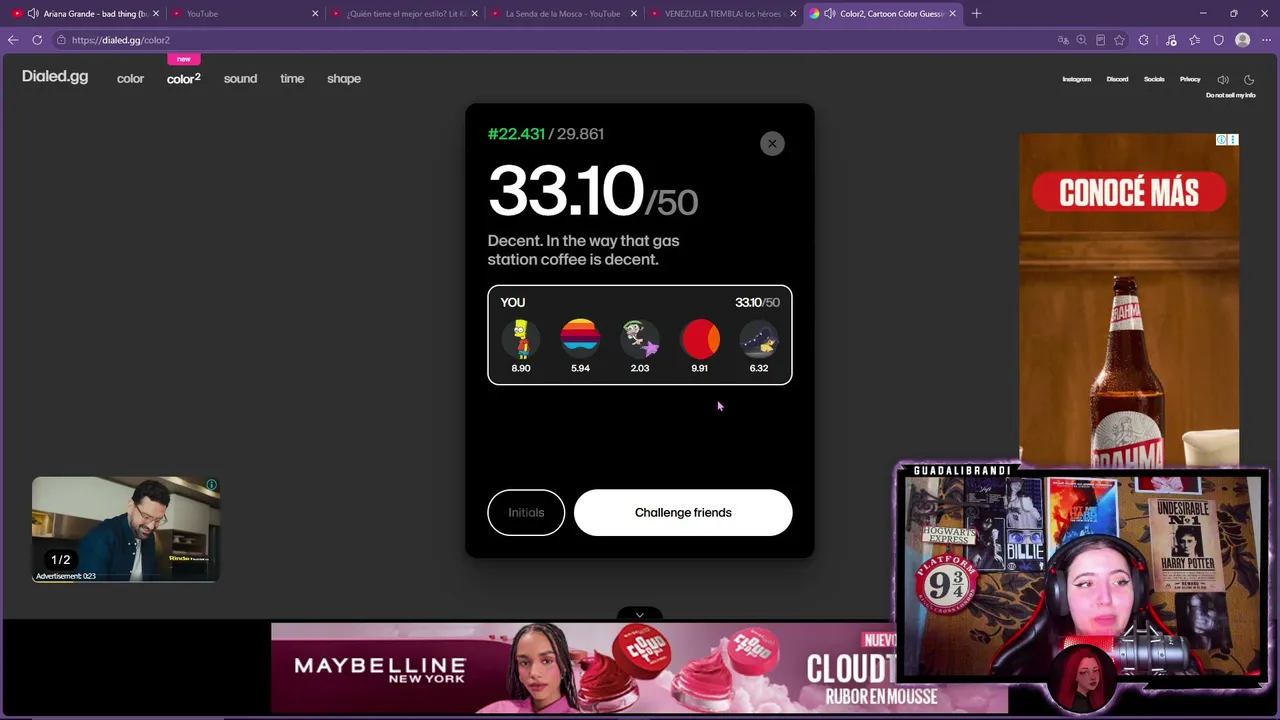
Task: Click Do not sell my info
Action: pos(1230,95)
